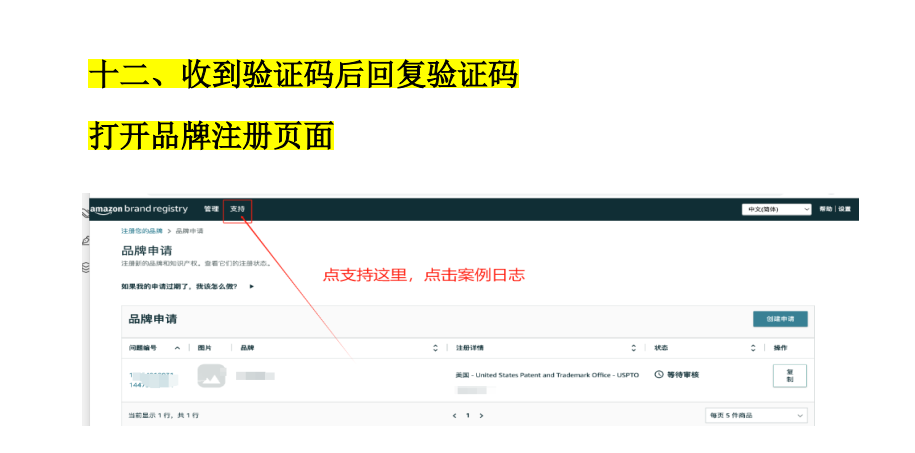
Task: Click the 如果我的申请过期了，我该怎么做? question text
Action: pyautogui.click(x=179, y=287)
